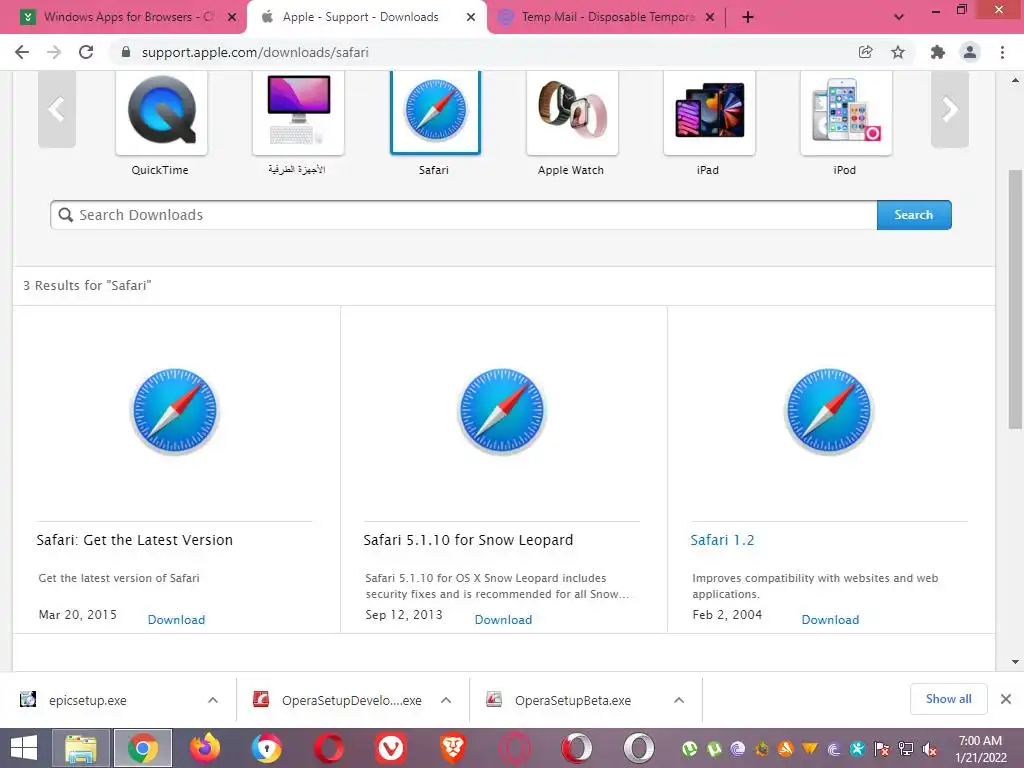Close the Temp Mail tab
This screenshot has height=768, width=1024.
tap(710, 18)
